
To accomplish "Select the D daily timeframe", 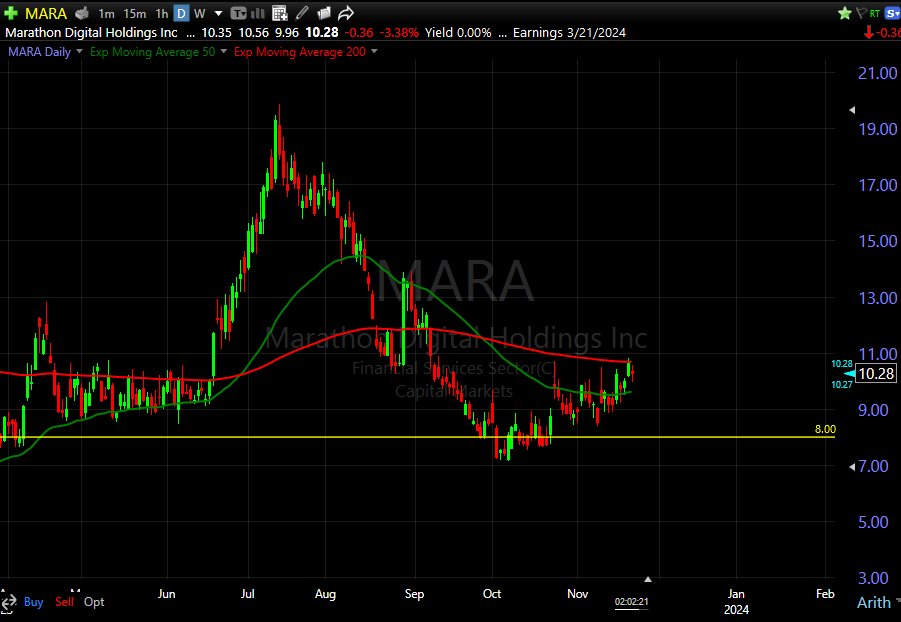I will pos(181,13).
